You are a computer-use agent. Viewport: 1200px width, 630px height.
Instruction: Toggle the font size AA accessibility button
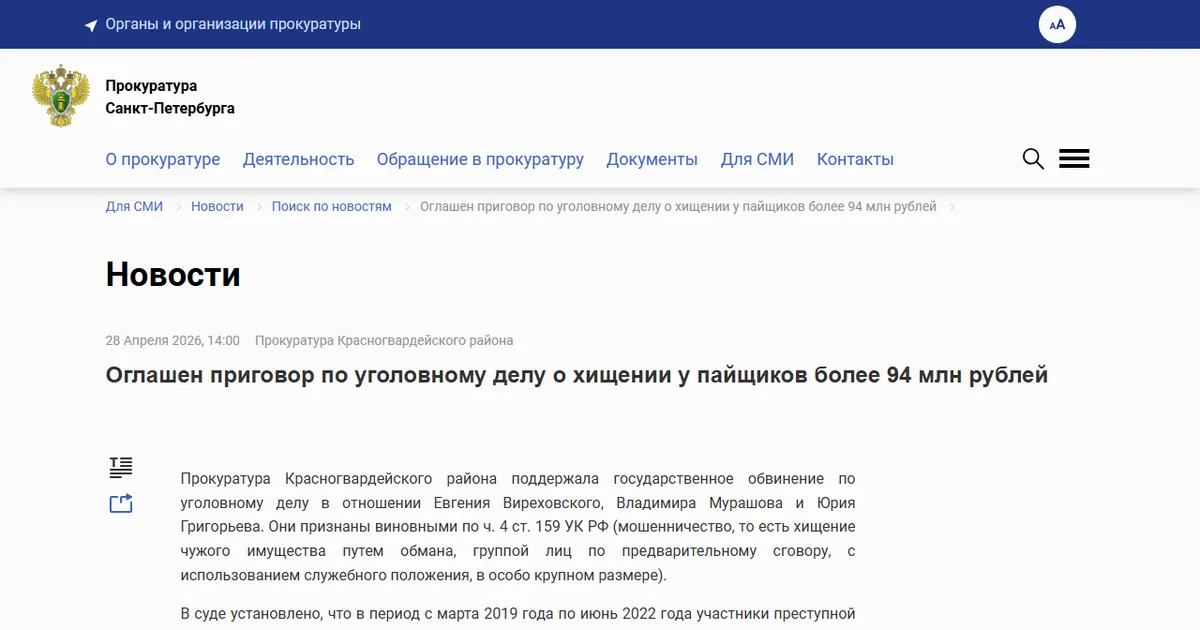1057,24
